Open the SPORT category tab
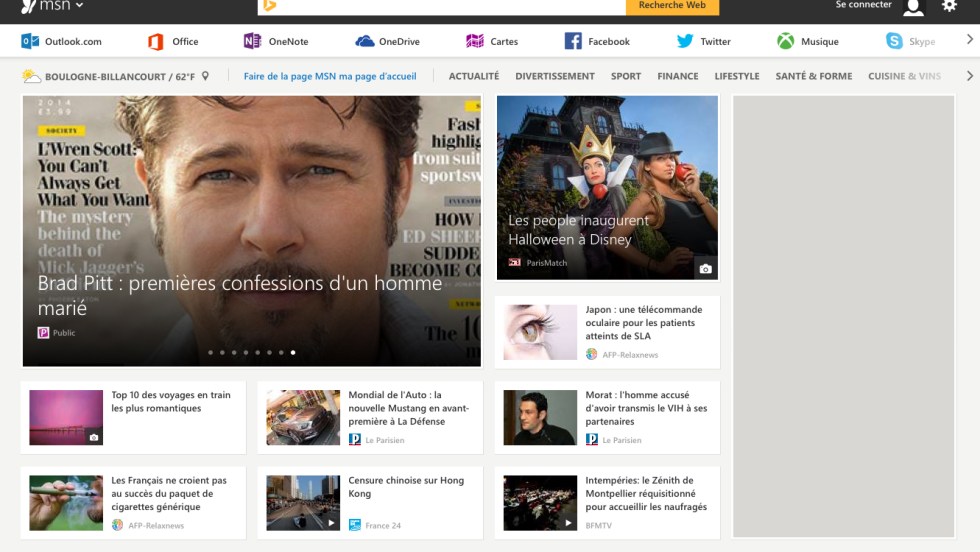This screenshot has height=552, width=980. [x=626, y=76]
